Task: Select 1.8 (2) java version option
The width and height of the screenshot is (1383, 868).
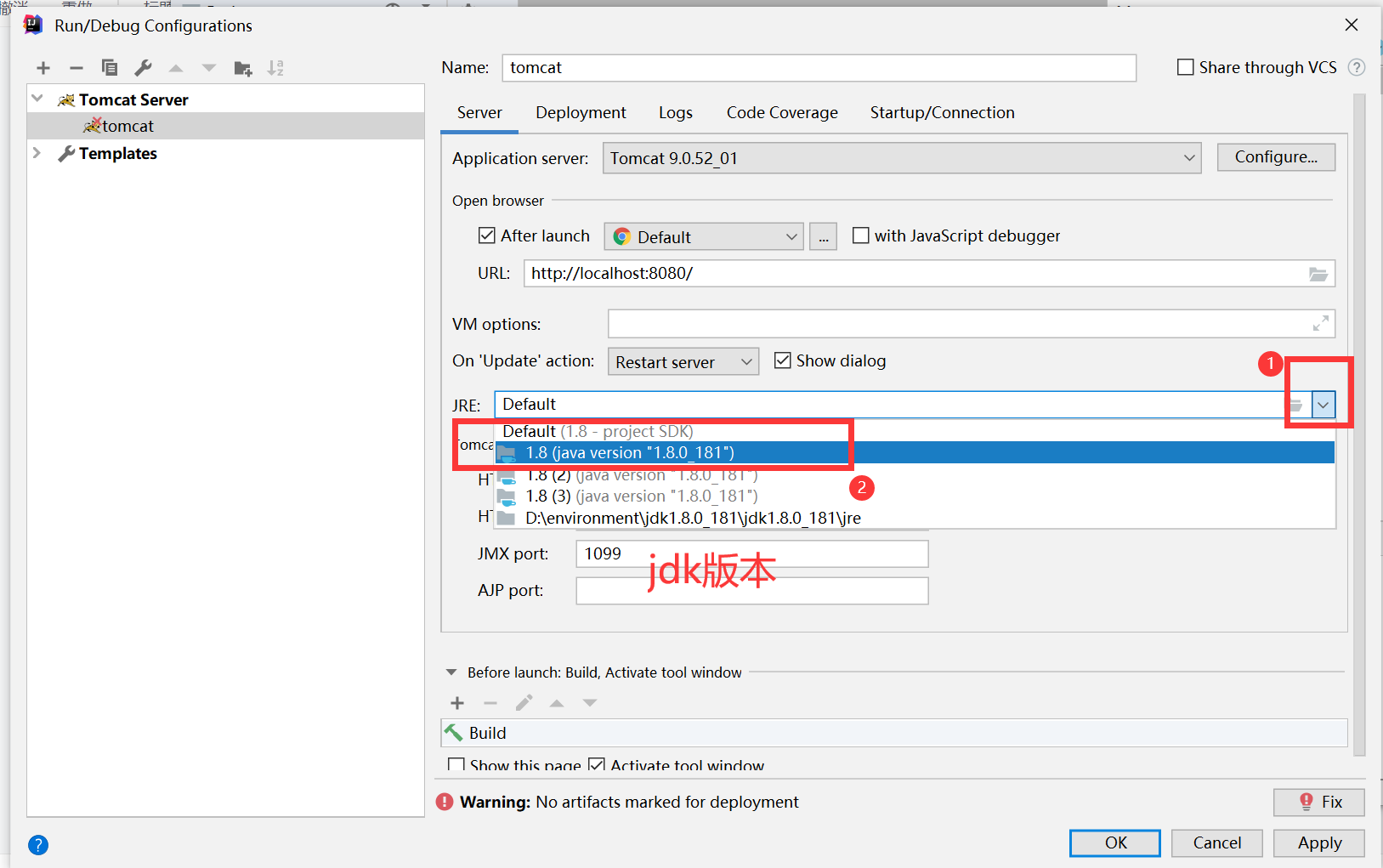Action: pyautogui.click(x=915, y=474)
